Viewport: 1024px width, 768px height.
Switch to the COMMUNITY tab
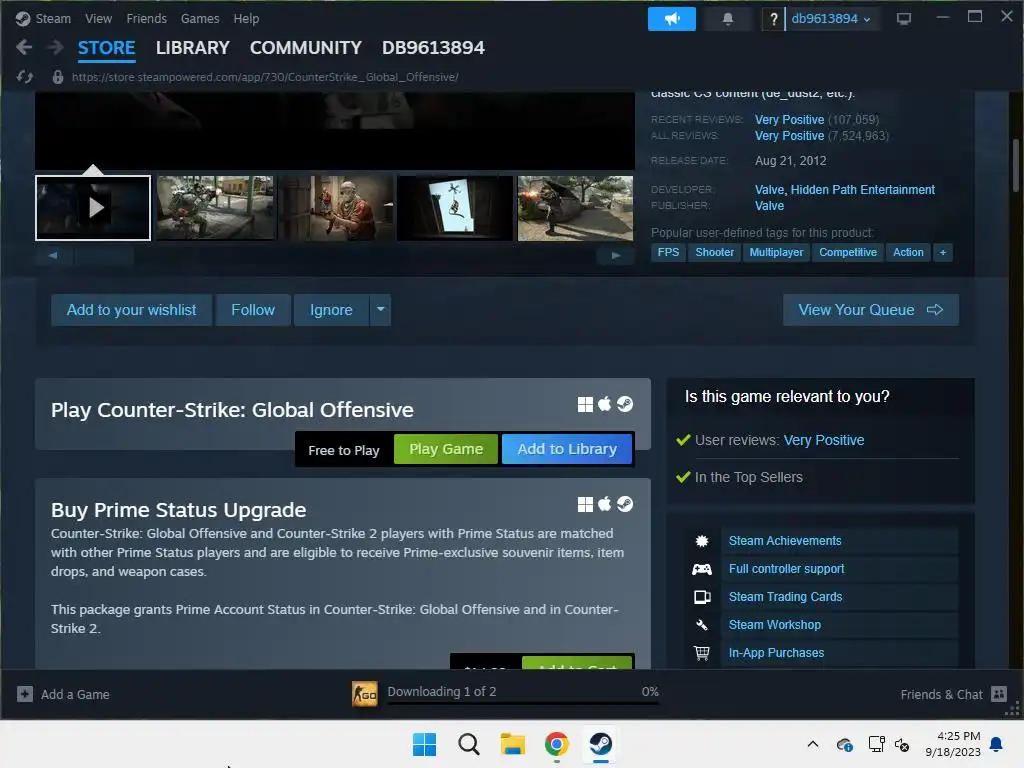(x=306, y=48)
